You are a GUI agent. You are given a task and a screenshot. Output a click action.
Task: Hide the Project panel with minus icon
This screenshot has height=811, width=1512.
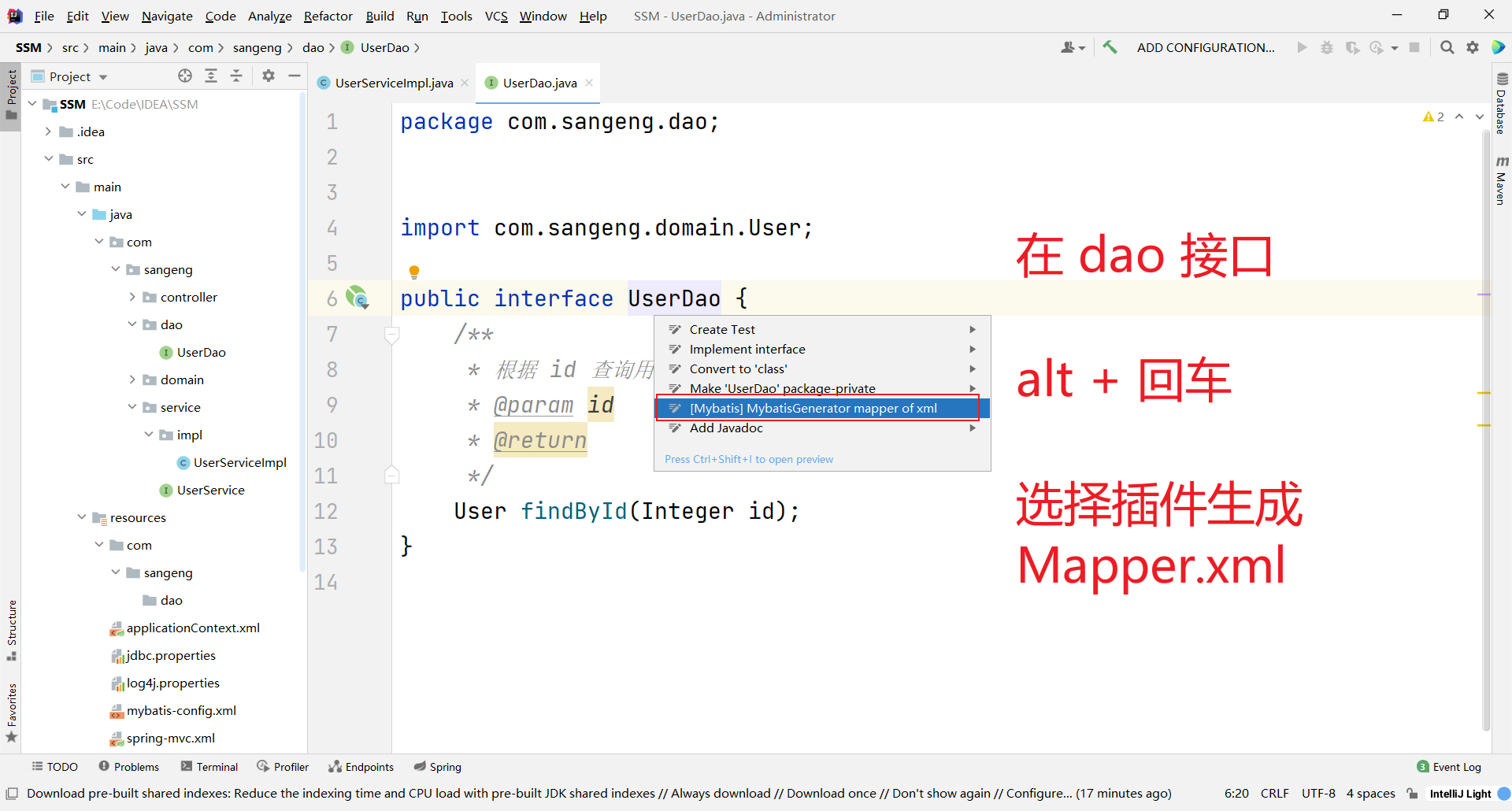point(295,76)
